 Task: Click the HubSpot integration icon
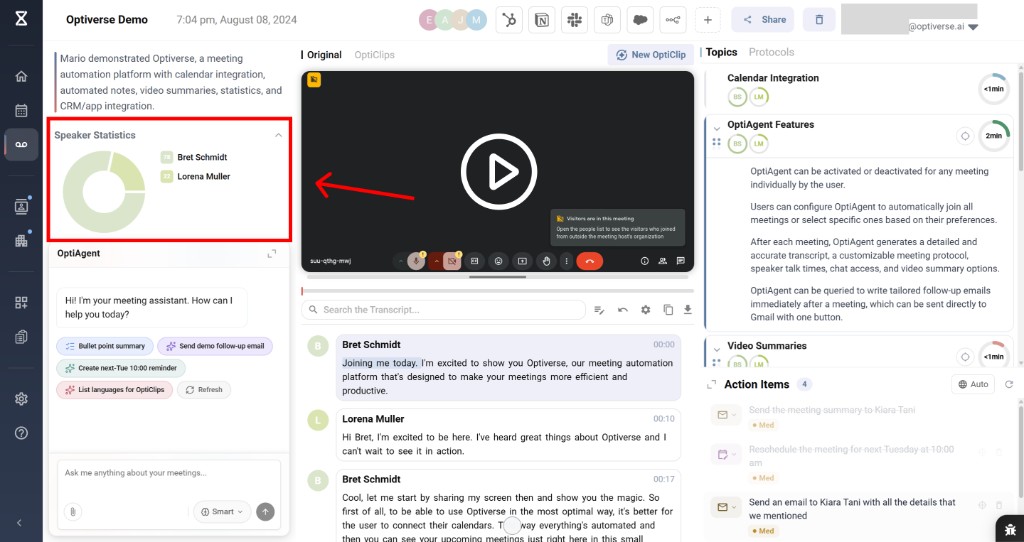click(x=509, y=20)
